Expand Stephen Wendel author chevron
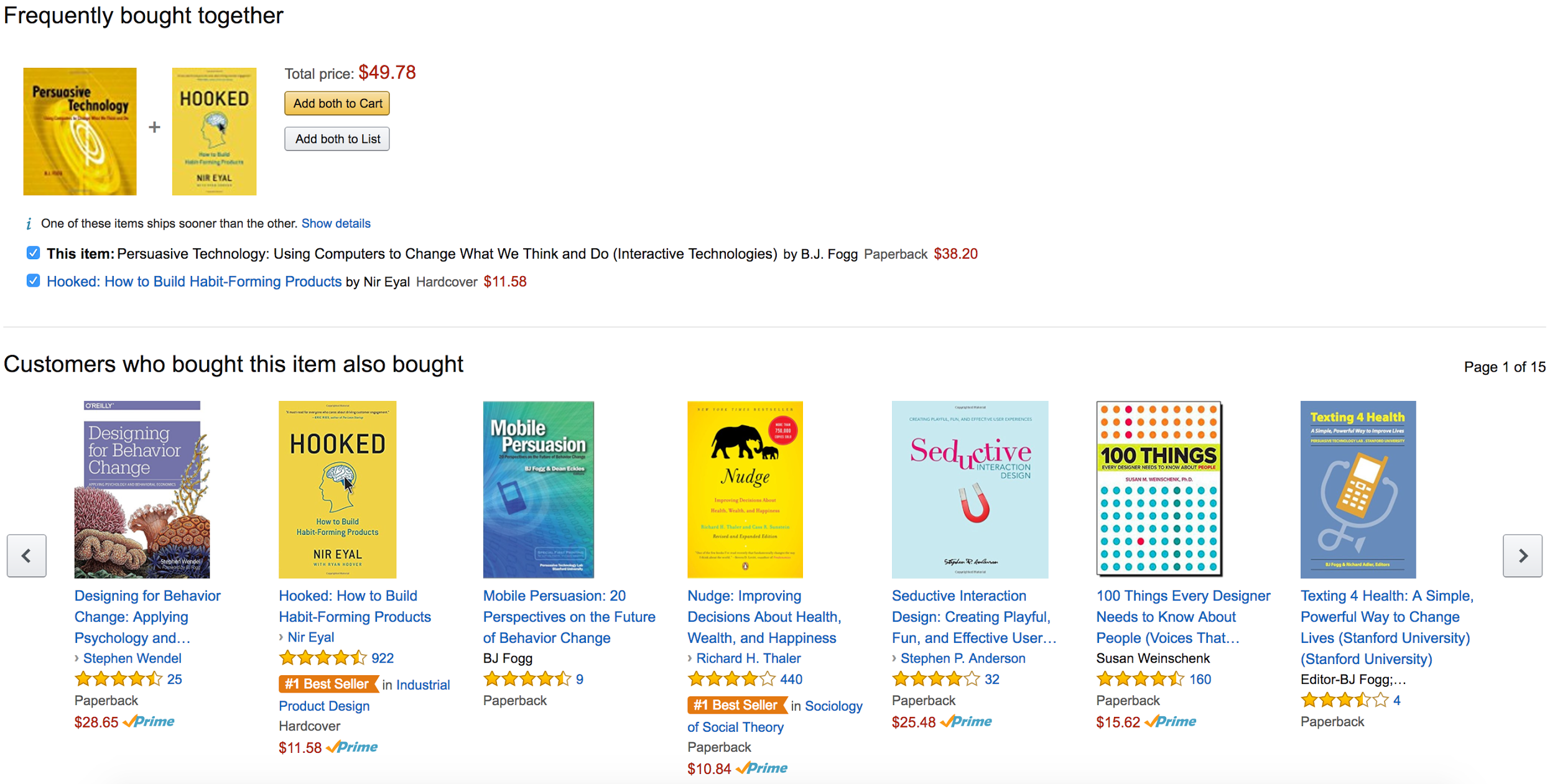Screen dimensions: 1555x784 [77, 658]
